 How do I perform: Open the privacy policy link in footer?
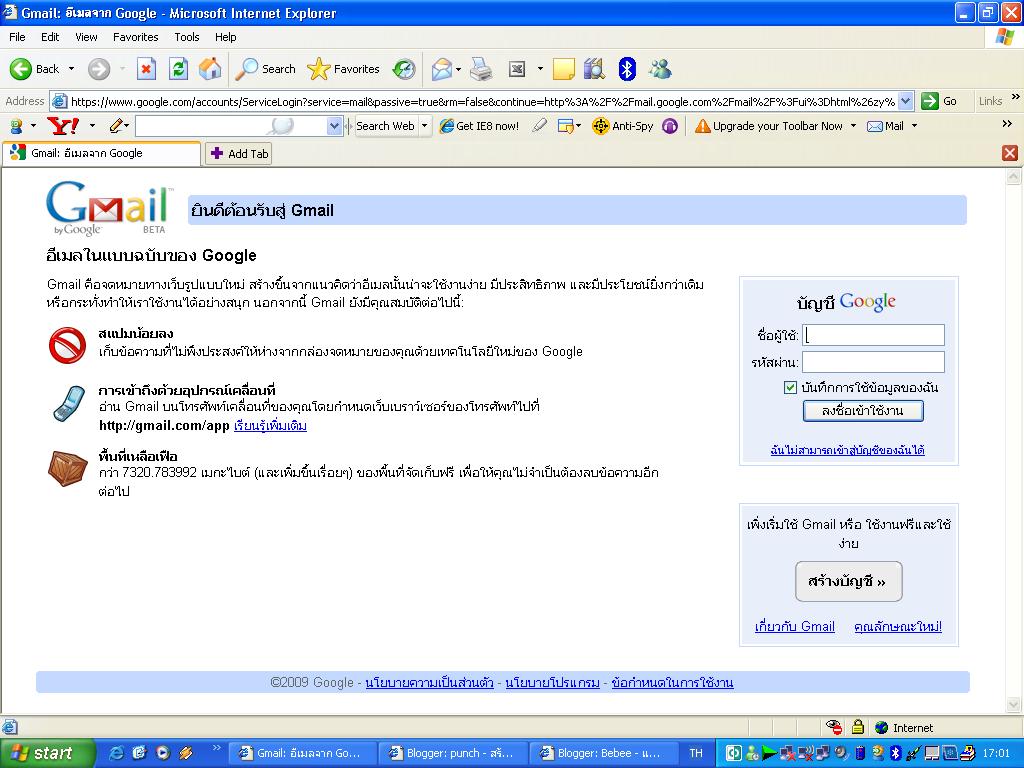[x=429, y=682]
